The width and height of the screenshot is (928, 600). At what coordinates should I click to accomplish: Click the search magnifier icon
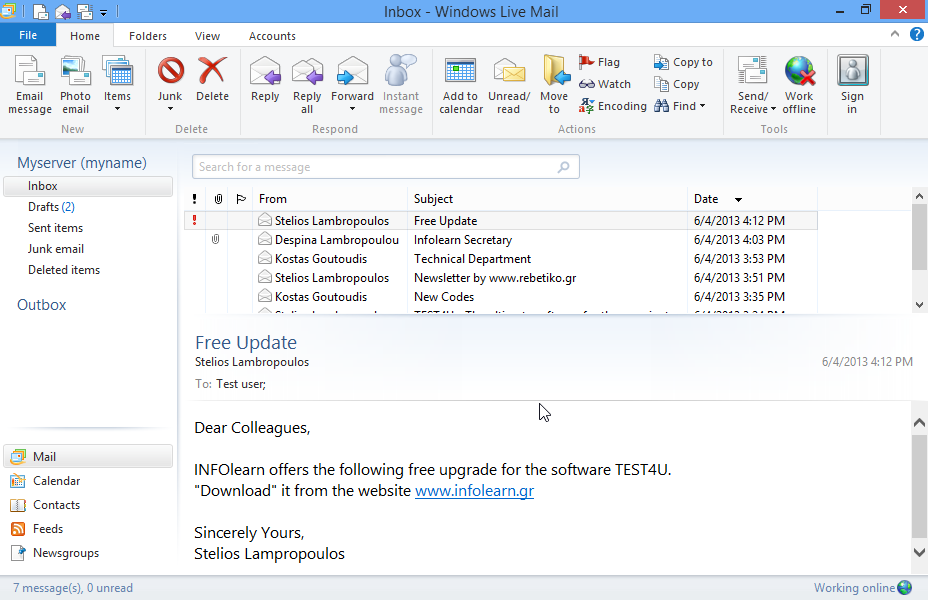(x=563, y=167)
